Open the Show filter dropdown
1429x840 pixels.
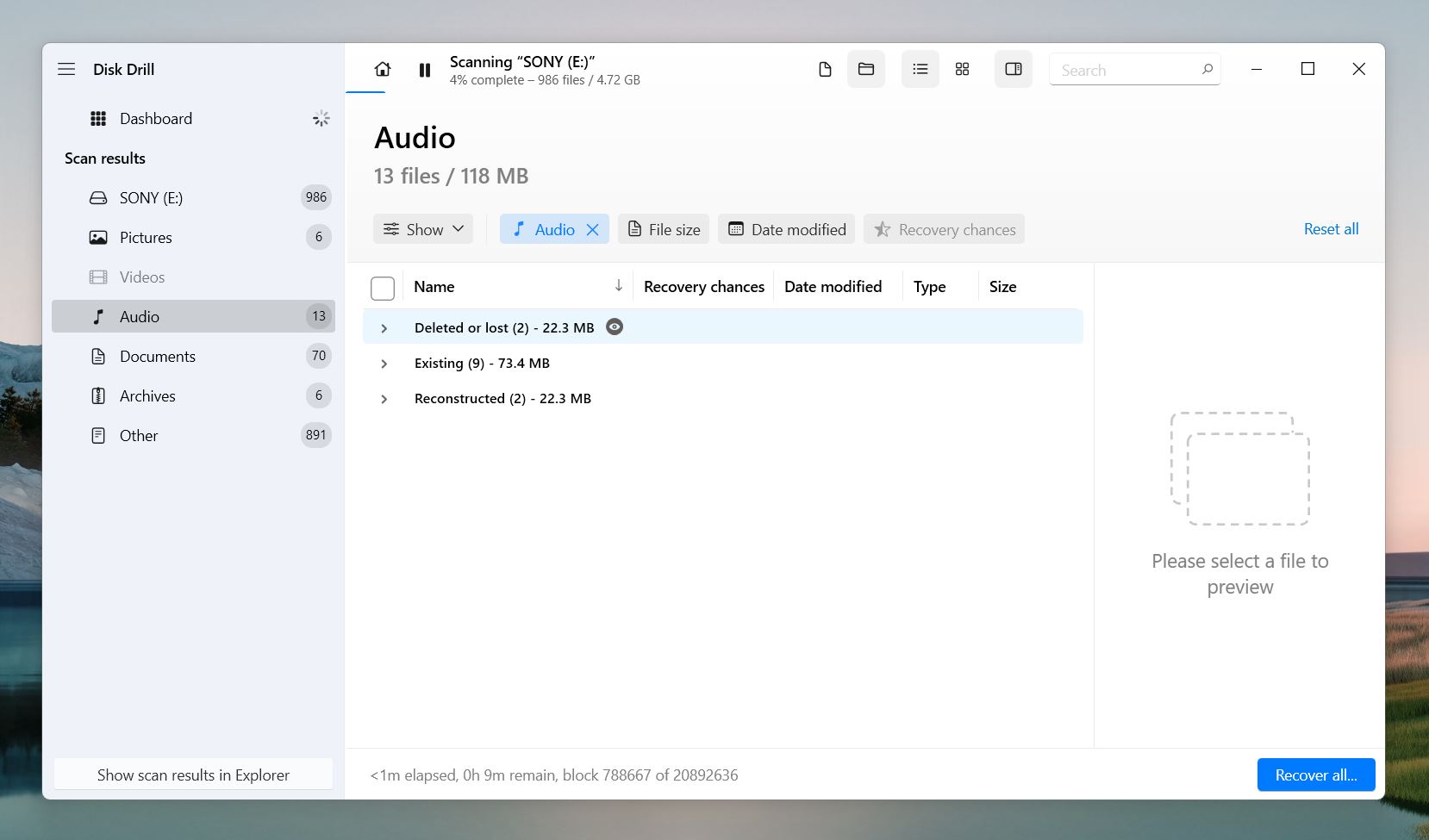423,229
